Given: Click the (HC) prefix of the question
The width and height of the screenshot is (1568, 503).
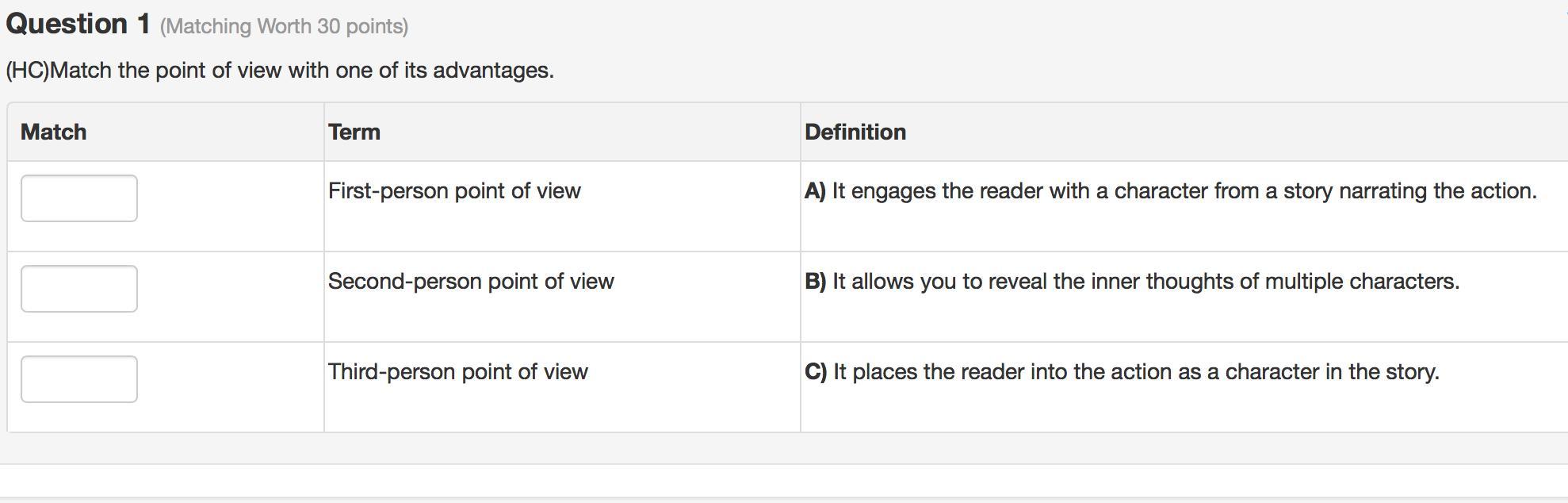Looking at the screenshot, I should [x=27, y=70].
